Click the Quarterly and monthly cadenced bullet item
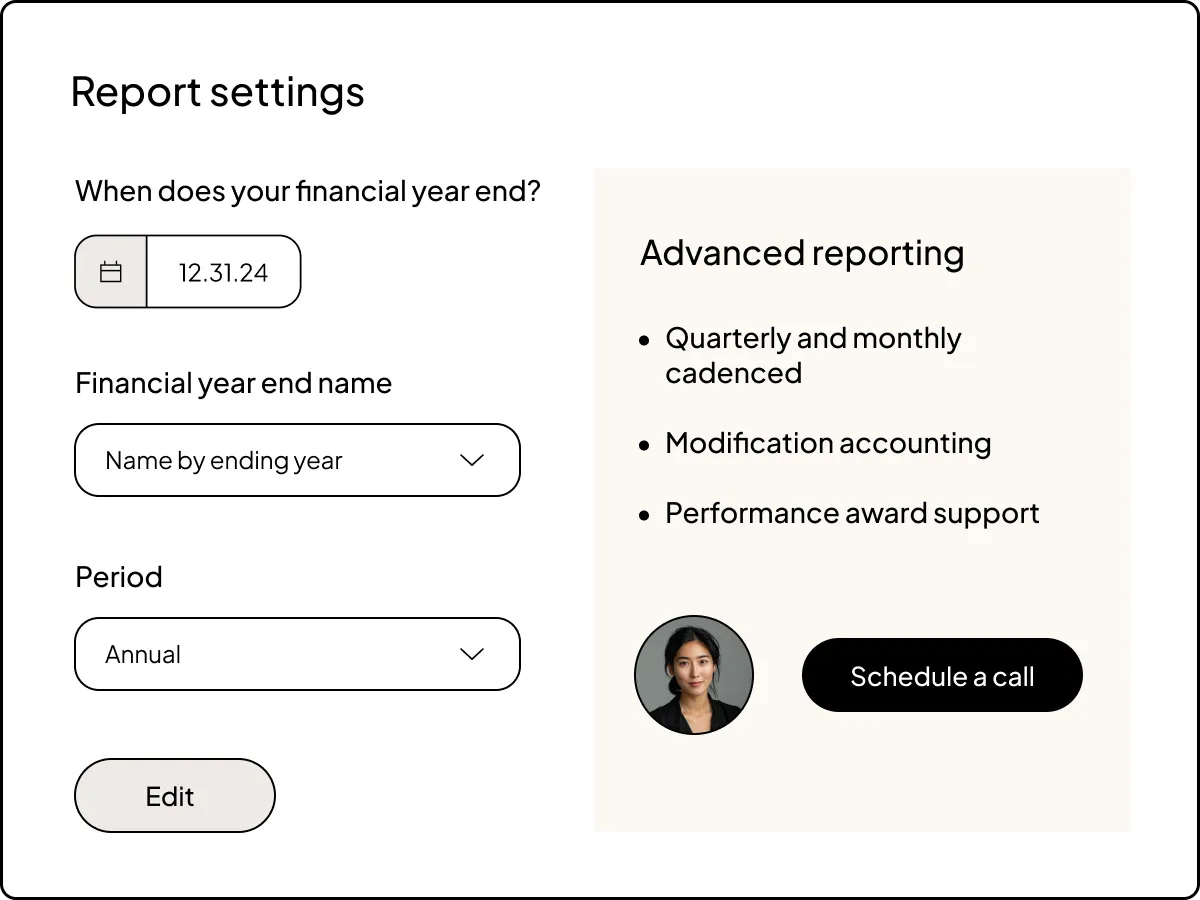The width and height of the screenshot is (1200, 900). 812,355
